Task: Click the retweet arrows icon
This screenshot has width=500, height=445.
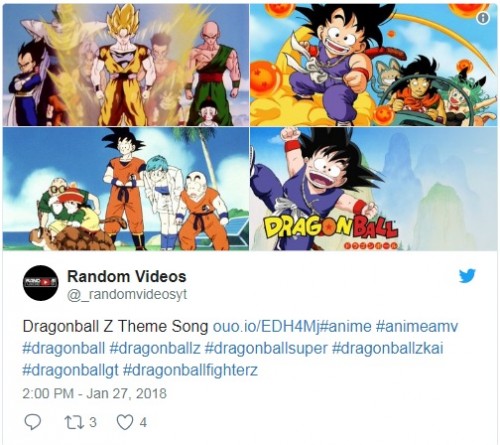Action: 72,422
